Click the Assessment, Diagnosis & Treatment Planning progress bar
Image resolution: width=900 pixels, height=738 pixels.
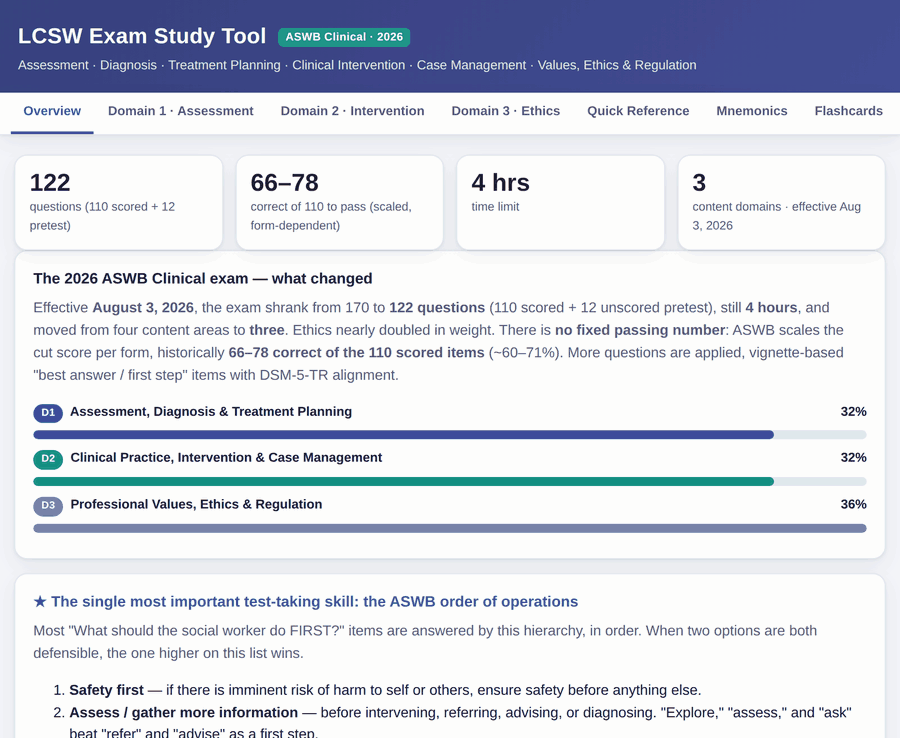click(x=450, y=435)
